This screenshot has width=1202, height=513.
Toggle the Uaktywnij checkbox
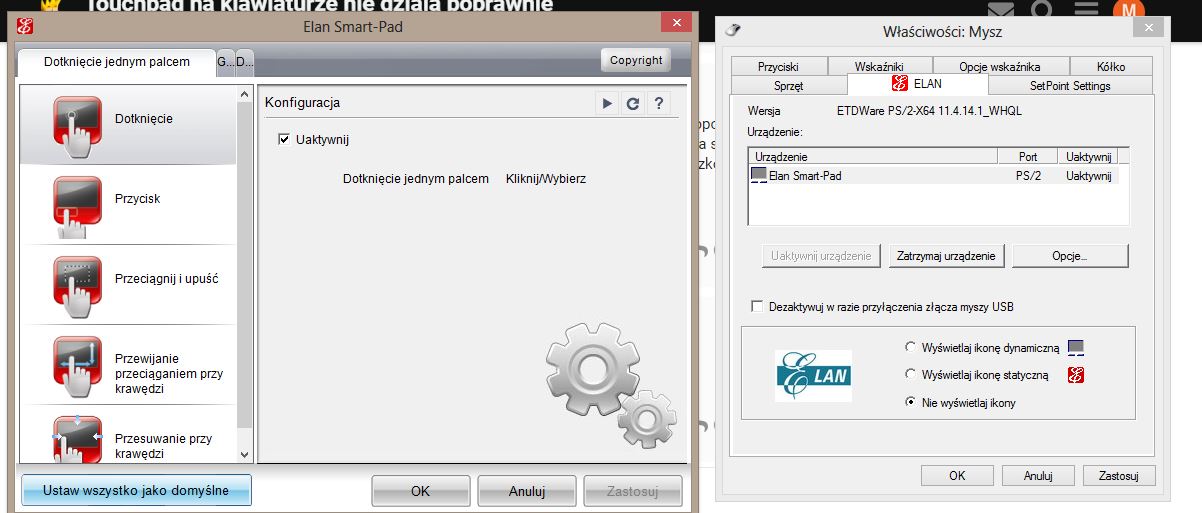click(x=284, y=140)
